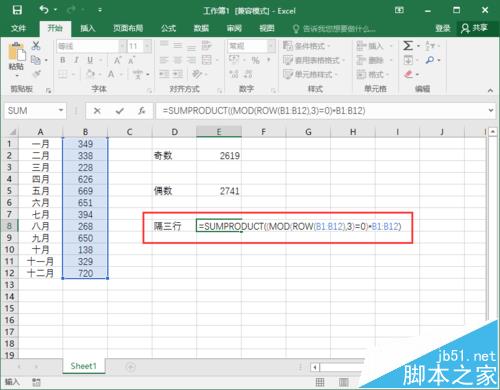The width and height of the screenshot is (500, 390).
Task: Click the Fill Color bucket button
Action: coord(90,74)
